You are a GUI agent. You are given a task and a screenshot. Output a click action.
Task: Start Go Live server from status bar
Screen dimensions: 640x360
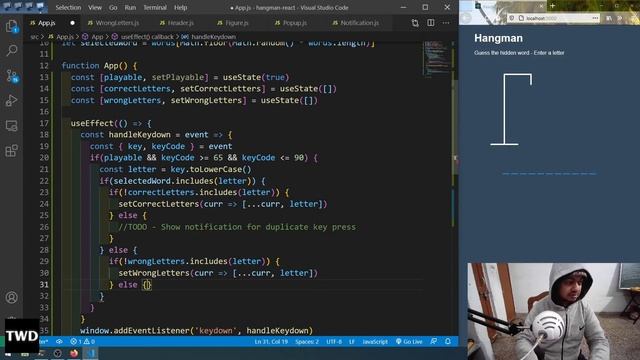pos(409,341)
